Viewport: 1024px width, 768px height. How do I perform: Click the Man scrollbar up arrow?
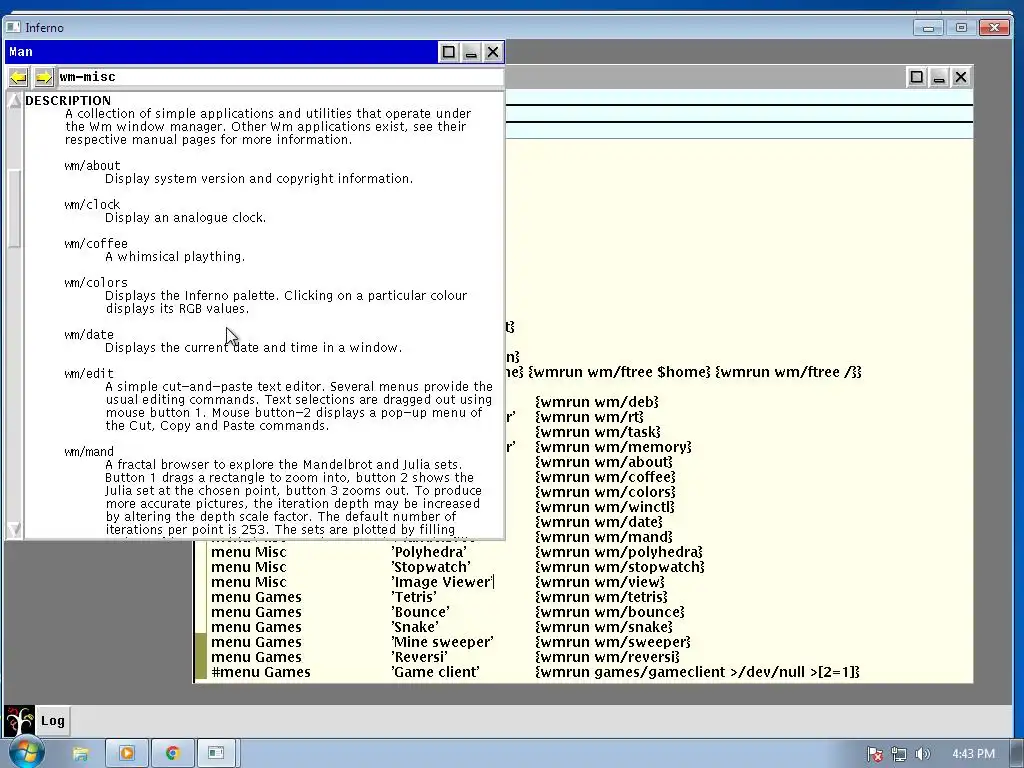14,100
